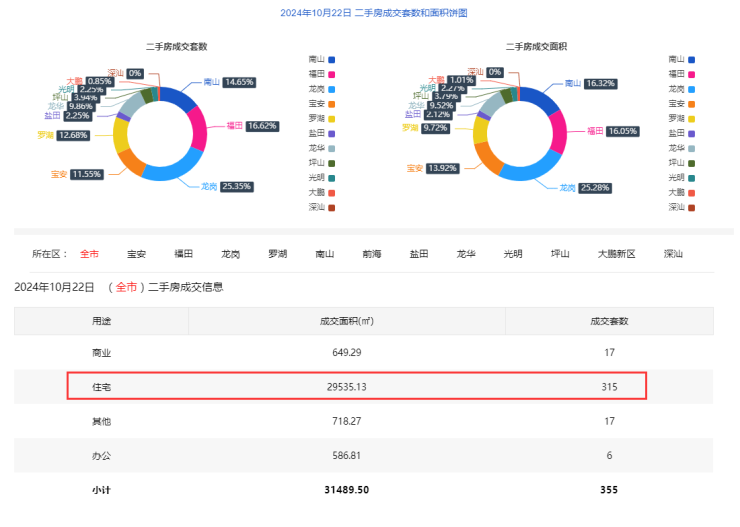This screenshot has width=740, height=527.
Task: Choose the 罗湖 district filter
Action: click(278, 254)
